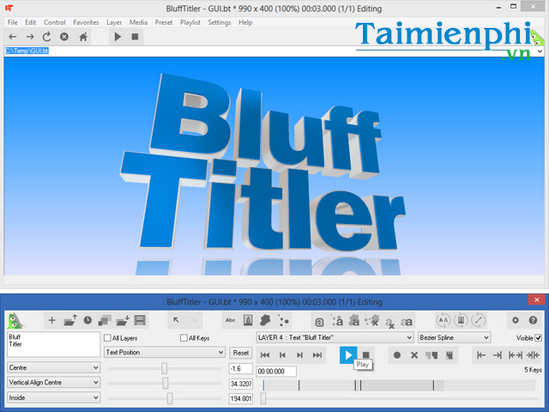Open the Edit menu
This screenshot has width=549, height=412.
(30, 22)
